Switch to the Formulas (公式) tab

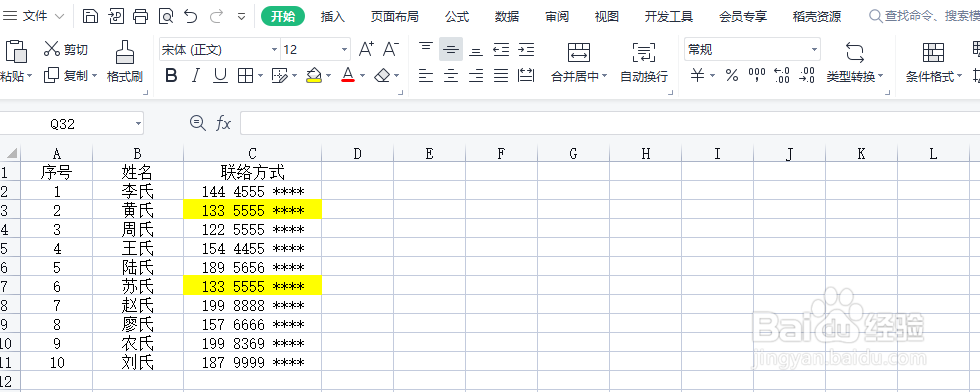tap(457, 17)
